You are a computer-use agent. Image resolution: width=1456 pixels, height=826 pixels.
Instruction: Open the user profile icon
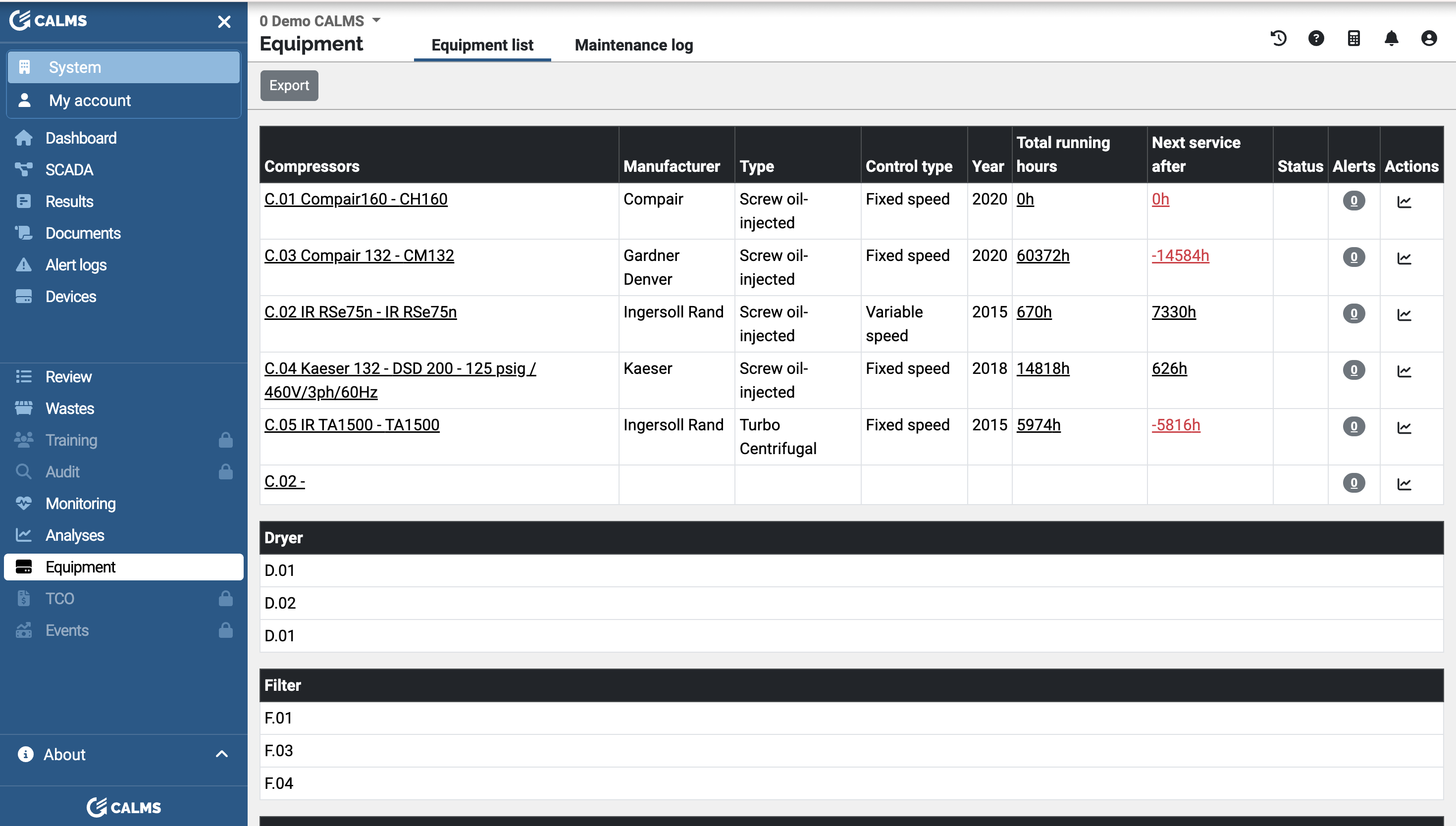pyautogui.click(x=1429, y=39)
